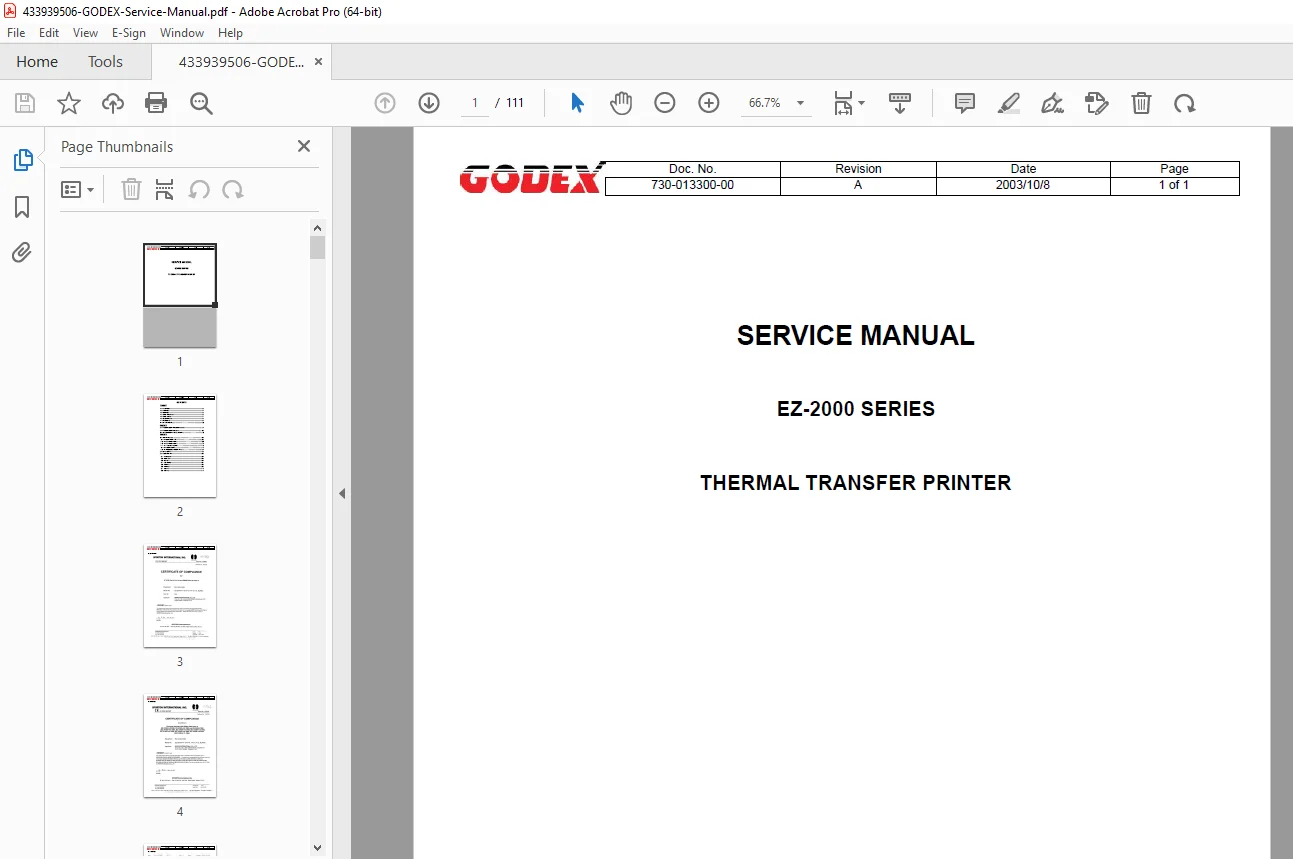Choose the Selection arrow tool

tap(577, 103)
